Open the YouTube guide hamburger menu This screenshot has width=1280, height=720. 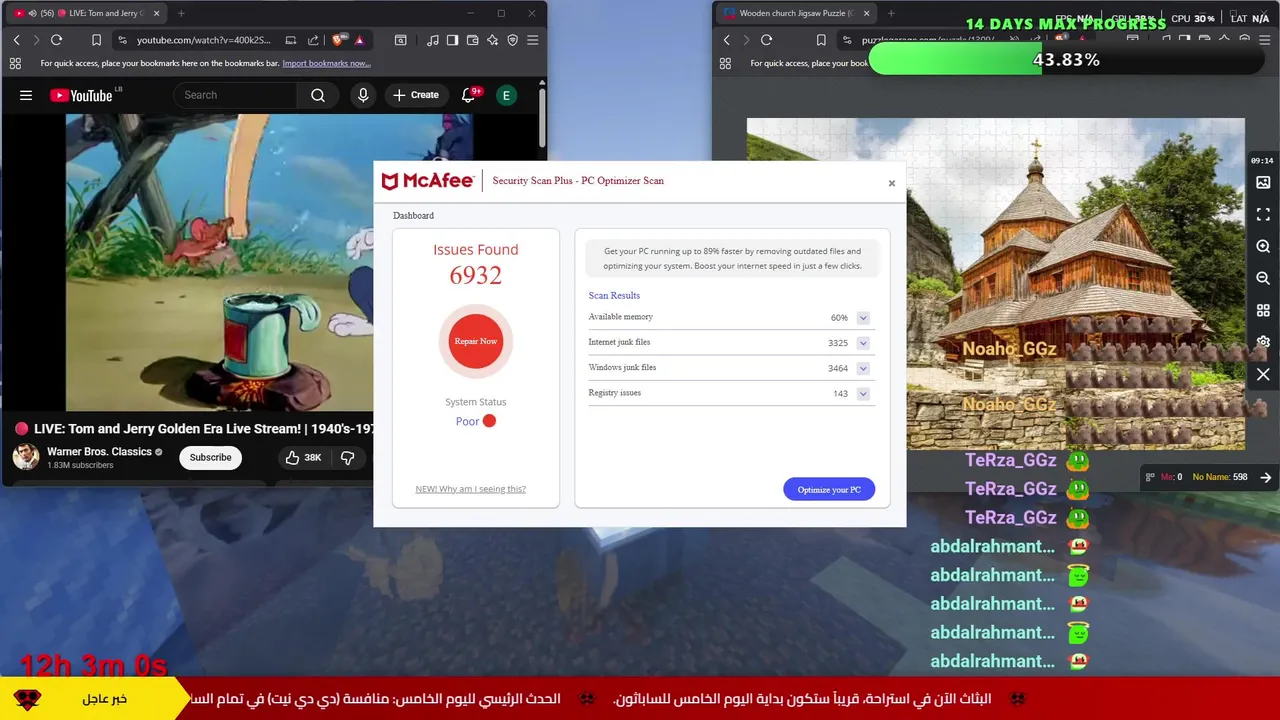pyautogui.click(x=26, y=95)
